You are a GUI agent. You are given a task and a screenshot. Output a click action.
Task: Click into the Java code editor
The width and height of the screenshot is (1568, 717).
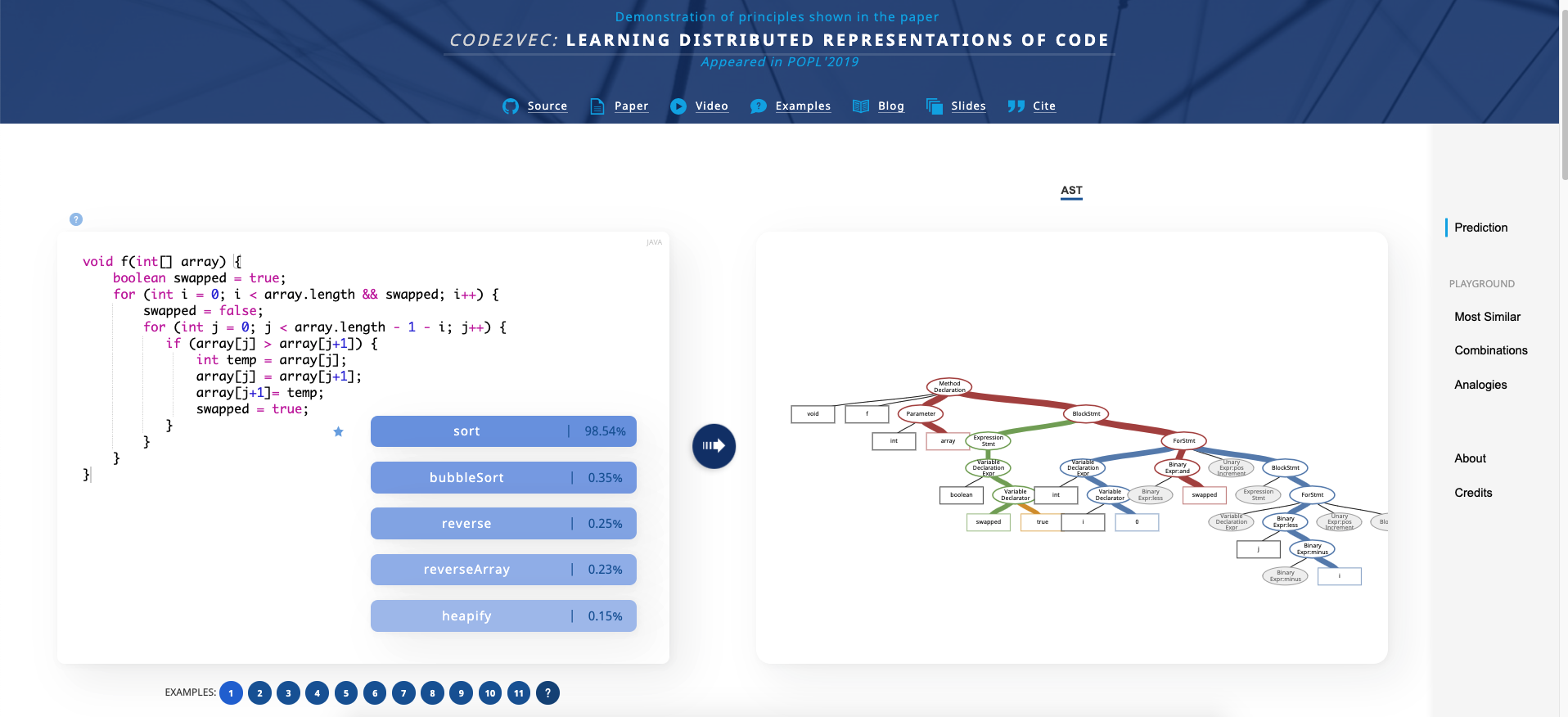click(x=363, y=448)
